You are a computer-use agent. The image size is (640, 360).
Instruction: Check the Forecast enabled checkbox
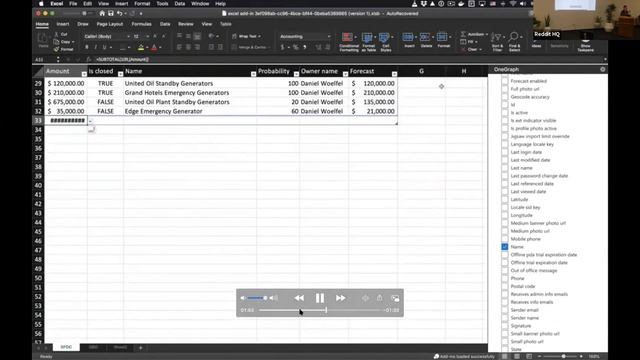coord(505,81)
